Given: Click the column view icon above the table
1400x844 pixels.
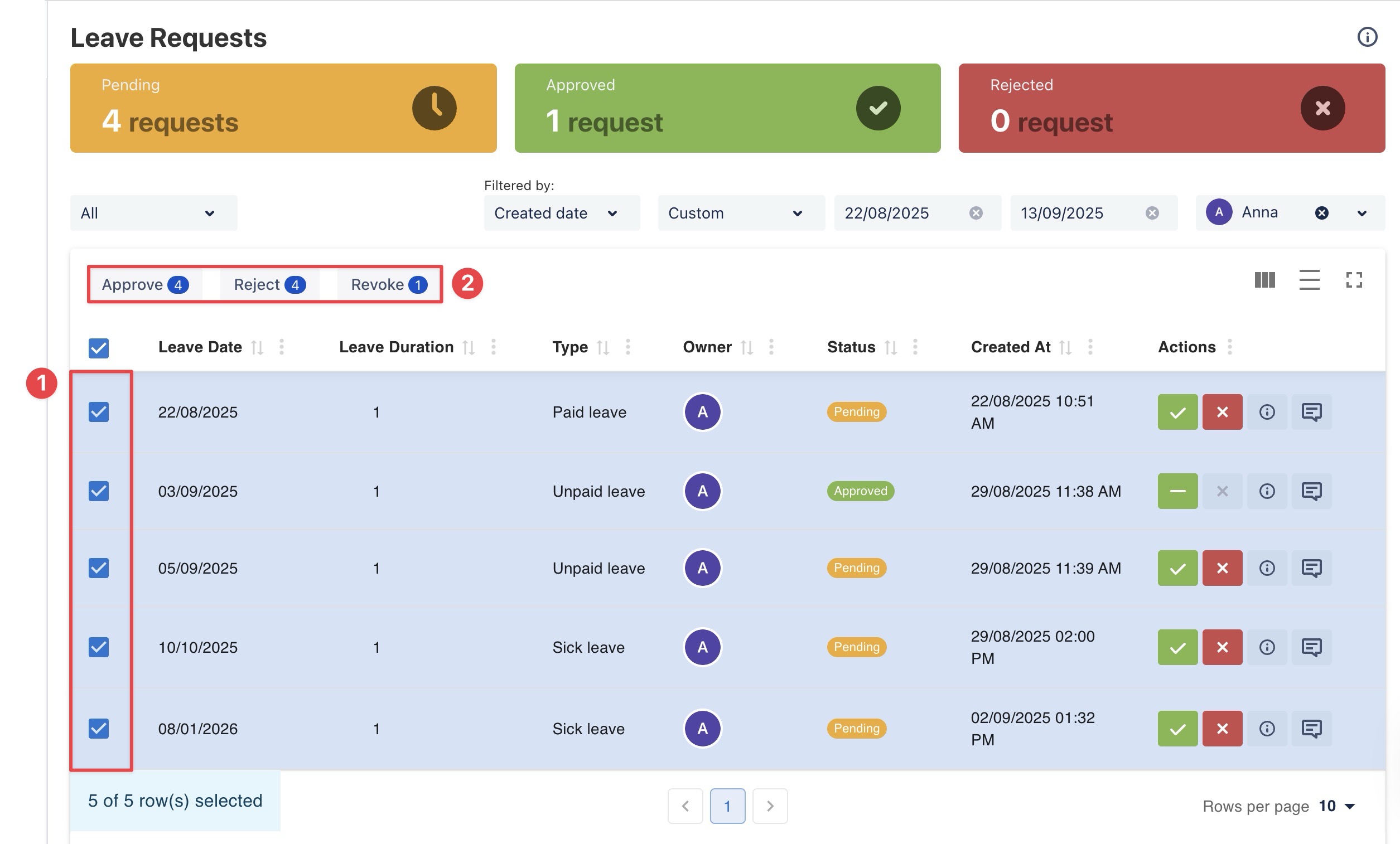Looking at the screenshot, I should click(1264, 280).
